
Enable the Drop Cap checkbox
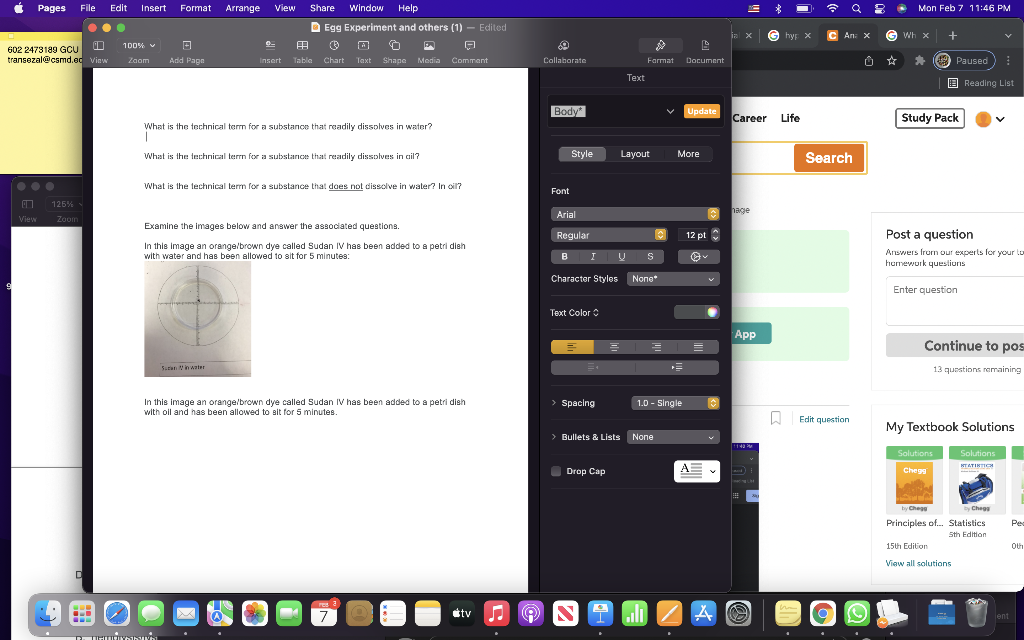click(x=555, y=471)
